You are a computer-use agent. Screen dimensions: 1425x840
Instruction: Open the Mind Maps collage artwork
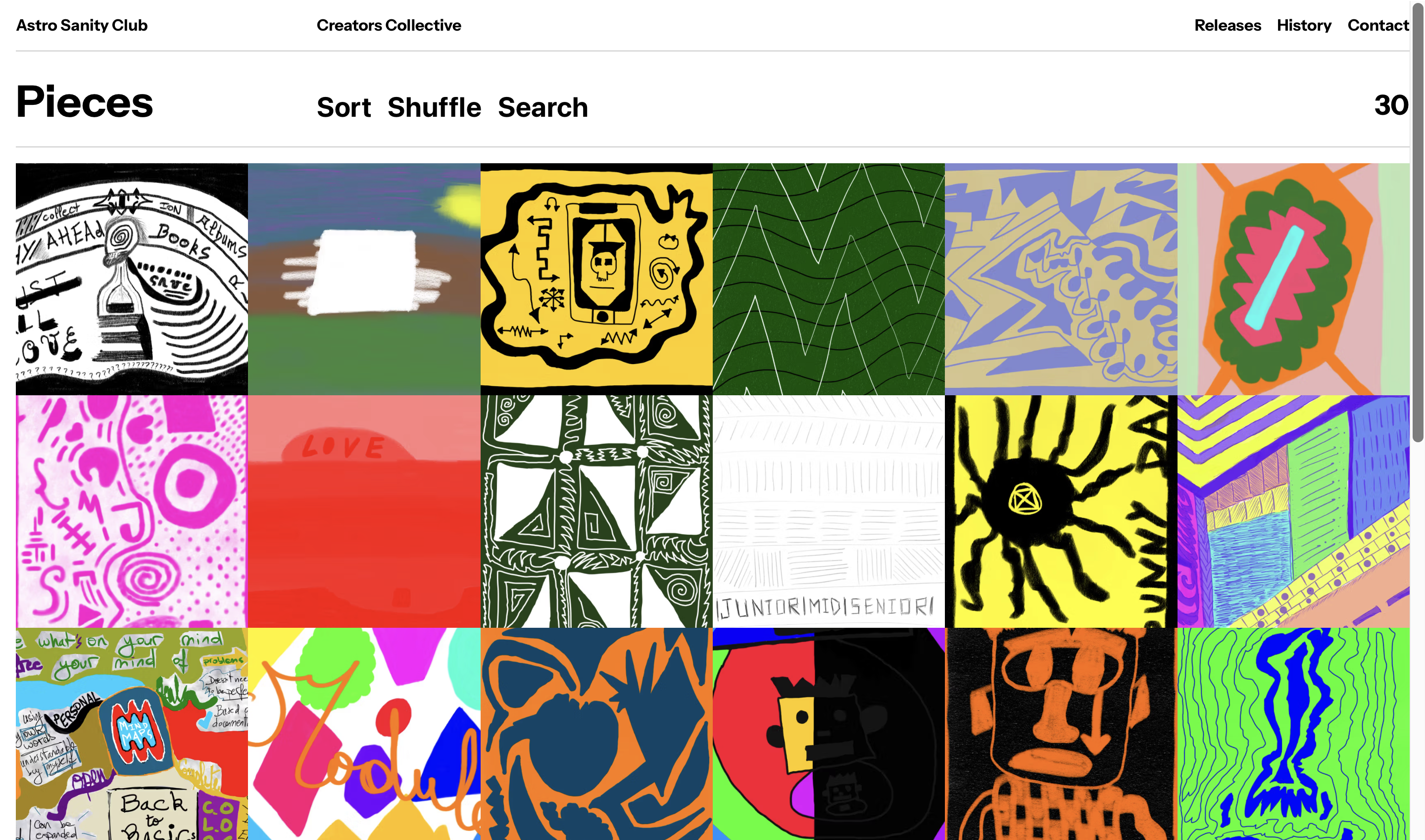(131, 734)
